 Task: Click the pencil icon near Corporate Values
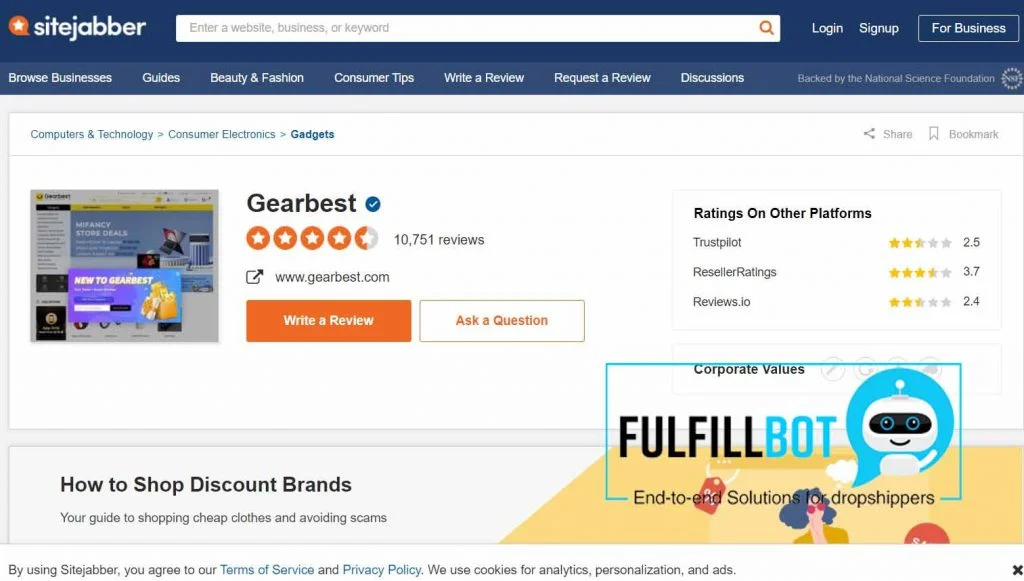click(833, 369)
